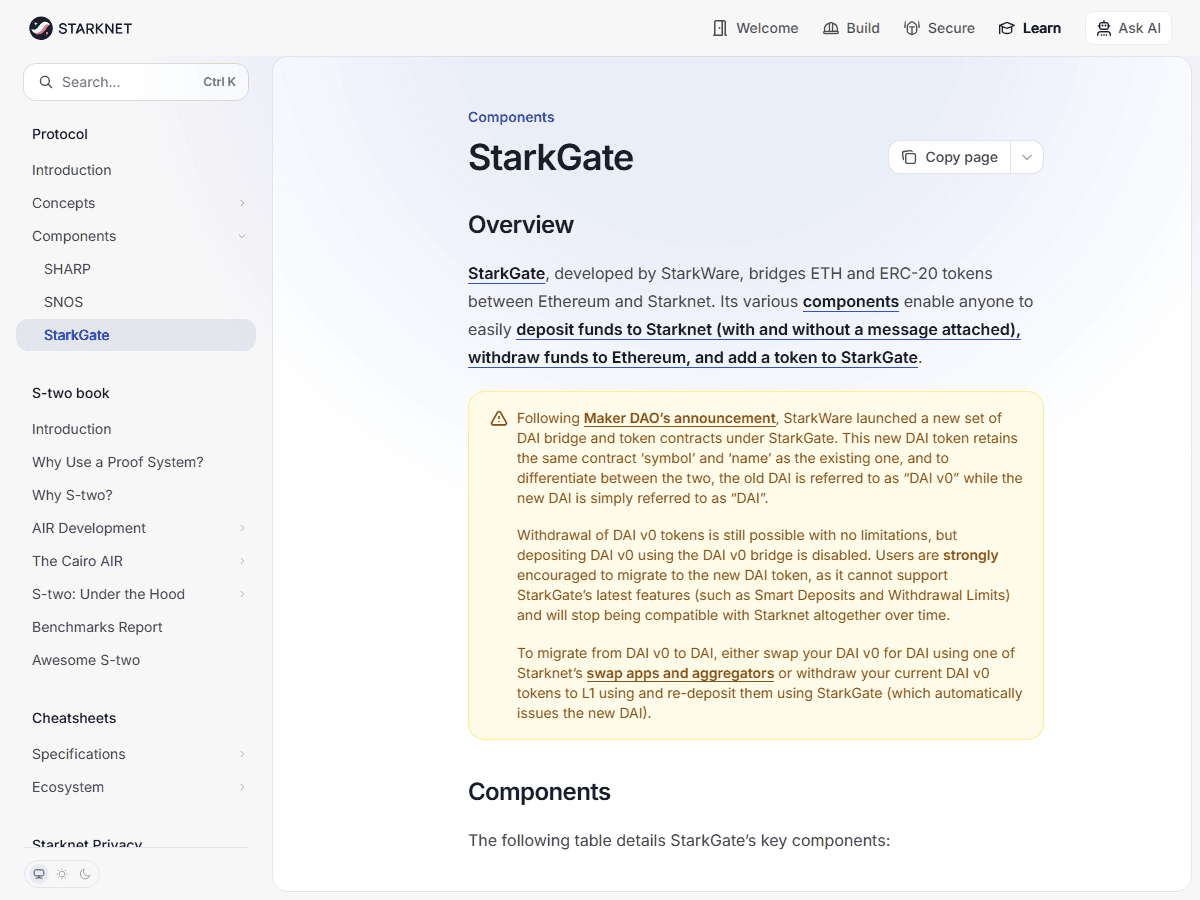Expand the Concepts section chevron

click(x=242, y=203)
